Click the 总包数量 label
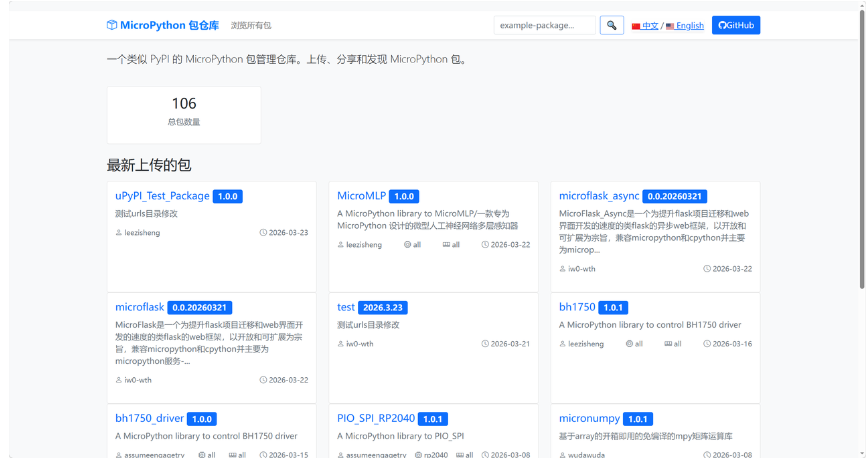Screen dimensions: 867x474 (184, 122)
